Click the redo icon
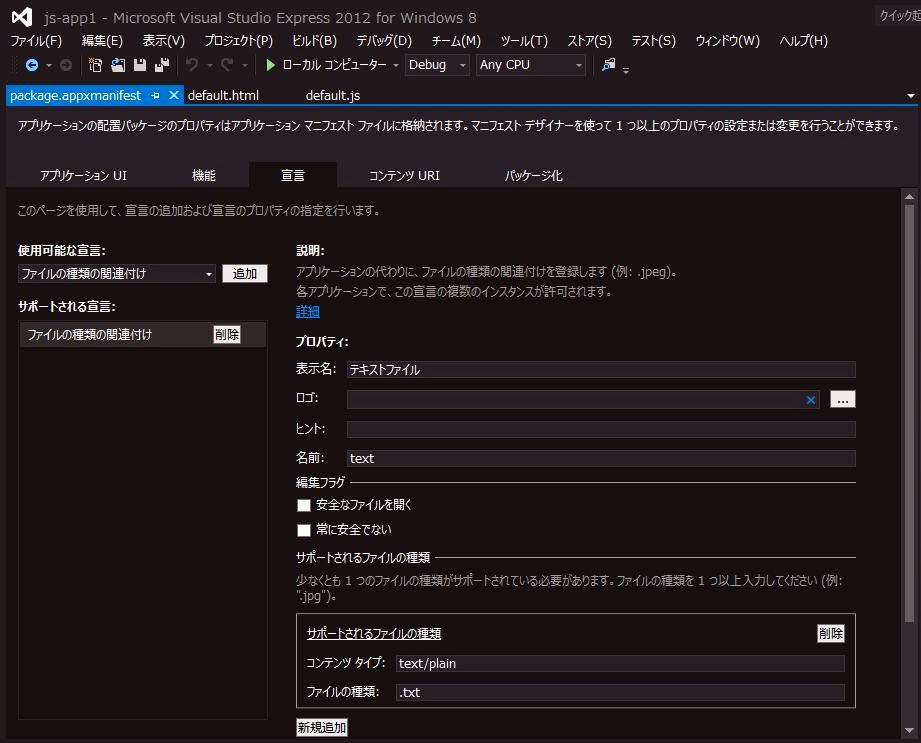 [x=227, y=65]
